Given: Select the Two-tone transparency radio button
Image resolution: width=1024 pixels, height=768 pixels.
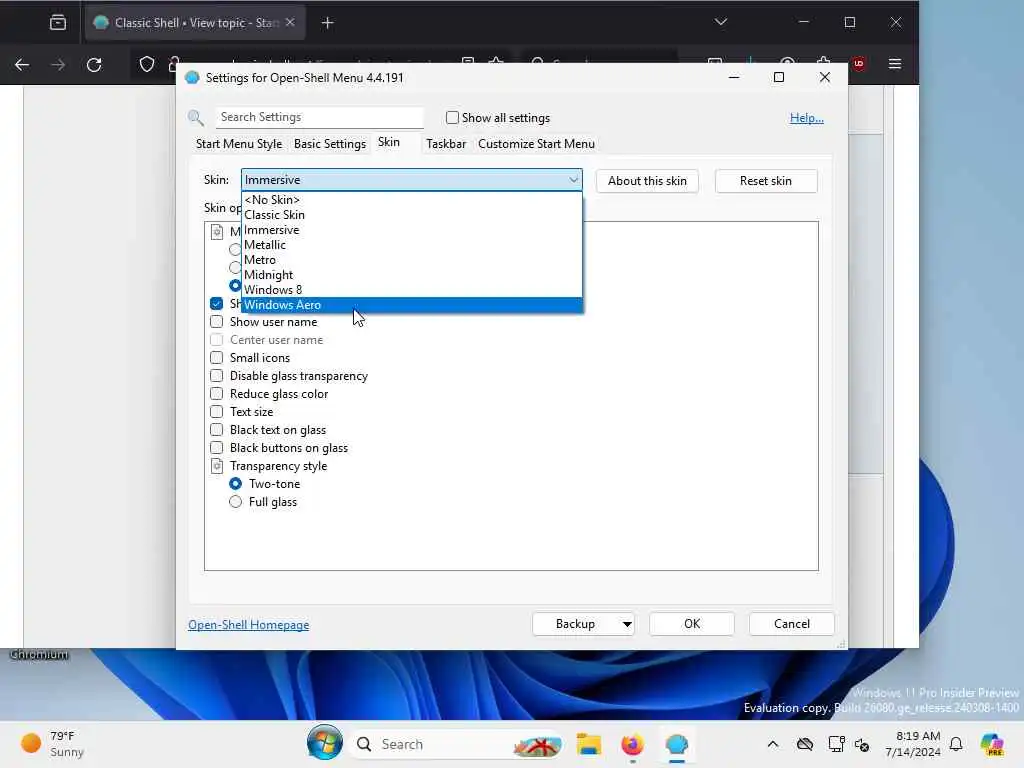Looking at the screenshot, I should 236,484.
